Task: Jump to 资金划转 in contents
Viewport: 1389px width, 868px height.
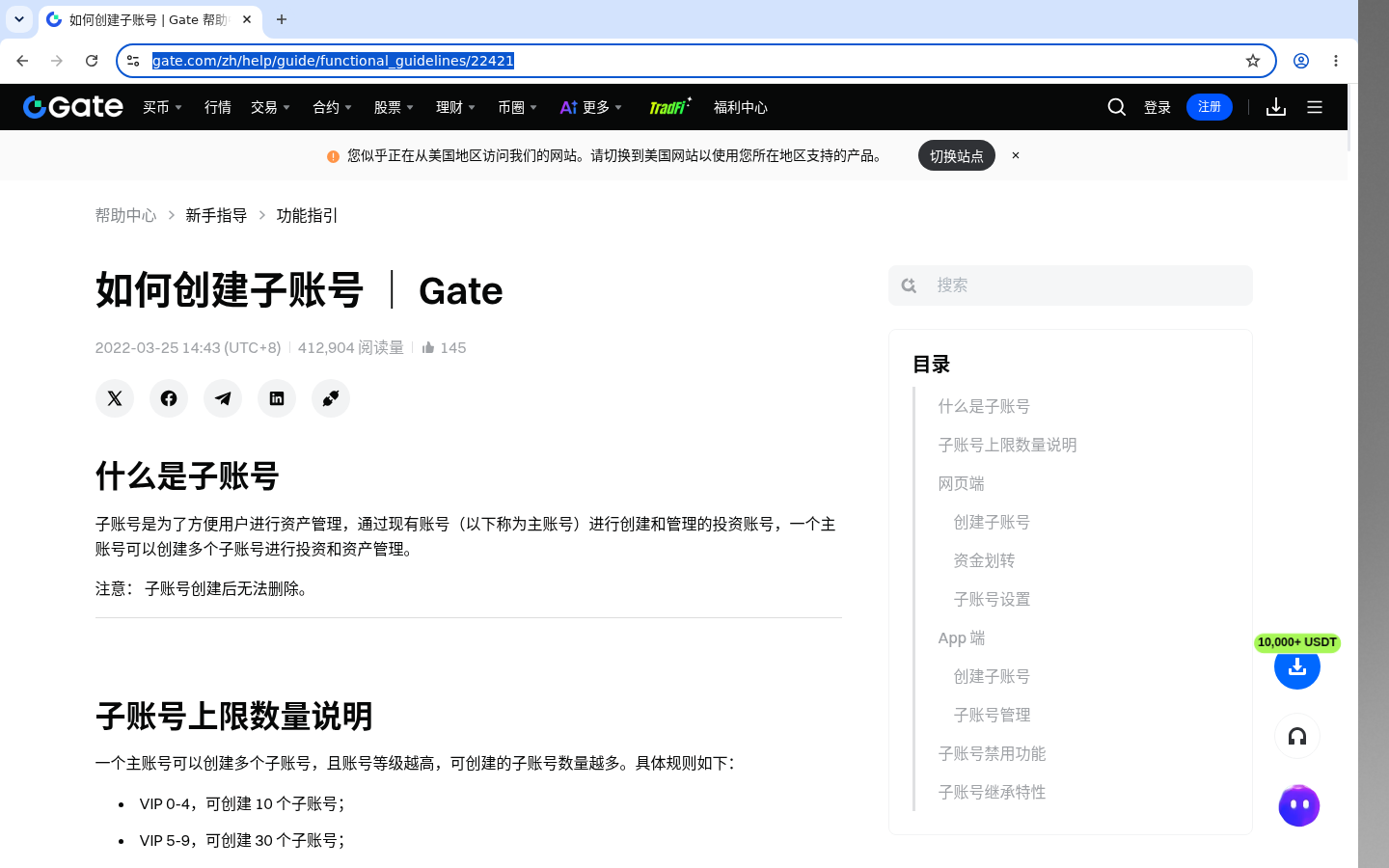Action: pos(984,560)
